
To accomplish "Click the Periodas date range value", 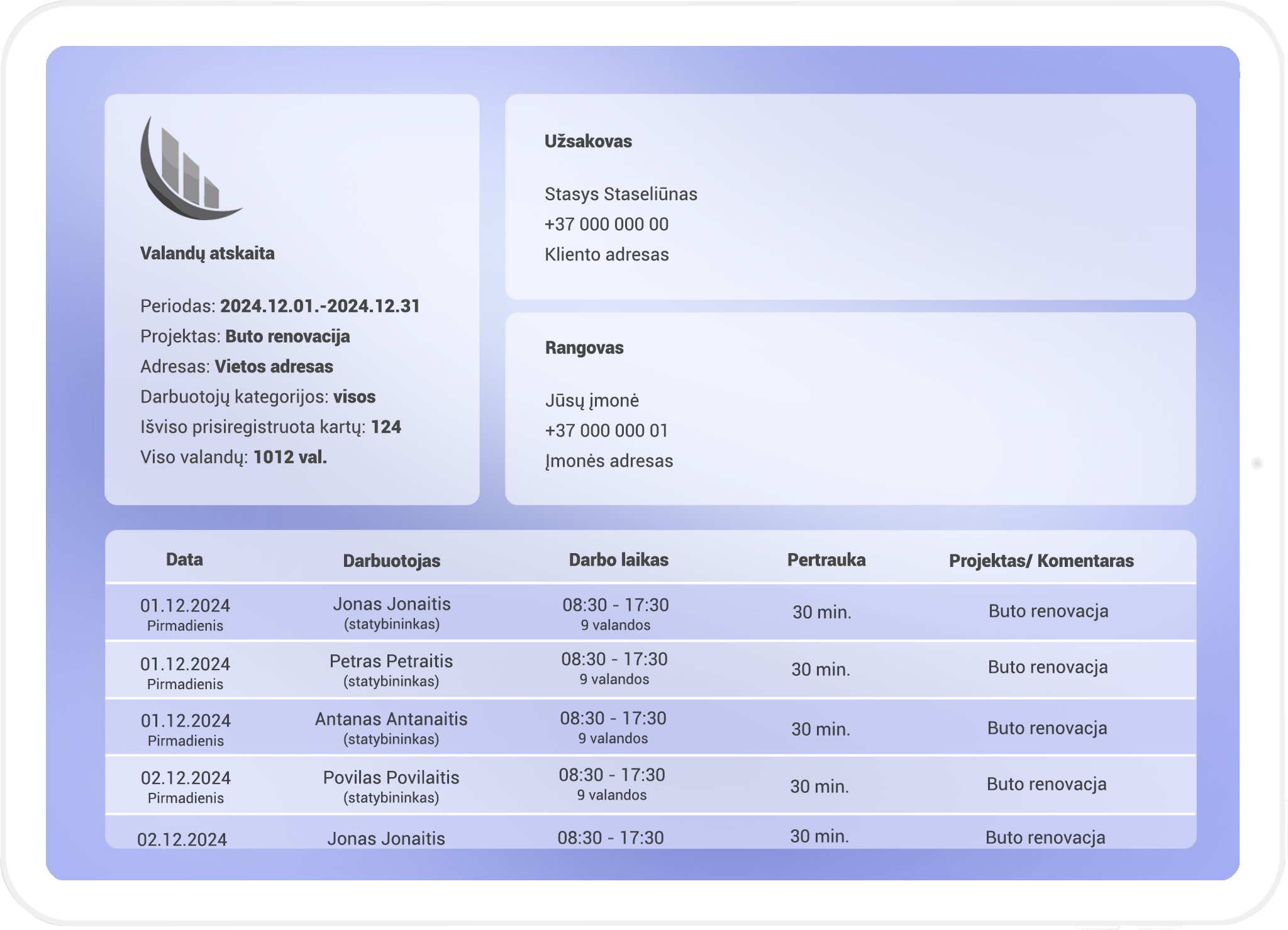I will pos(319,306).
